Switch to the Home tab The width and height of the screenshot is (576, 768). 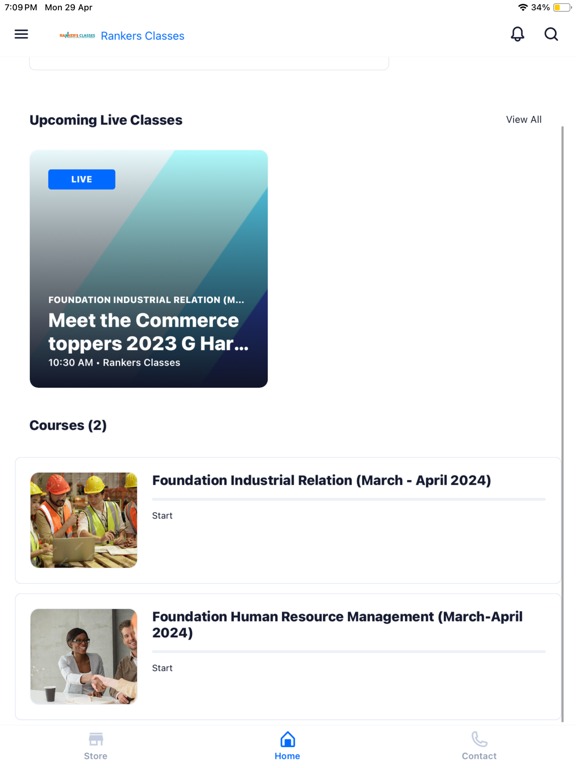click(x=288, y=746)
